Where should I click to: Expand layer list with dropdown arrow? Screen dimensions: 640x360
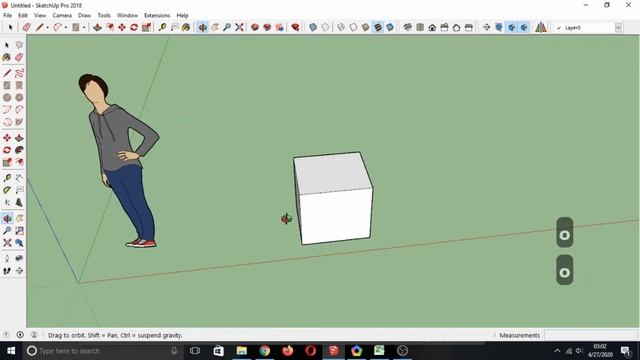618,28
